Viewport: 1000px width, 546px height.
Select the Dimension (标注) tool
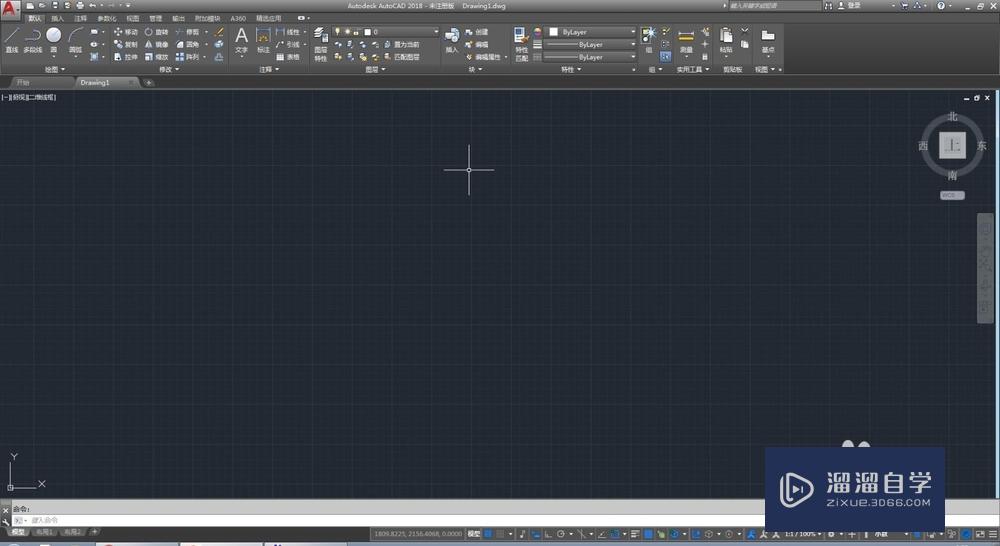coord(263,40)
